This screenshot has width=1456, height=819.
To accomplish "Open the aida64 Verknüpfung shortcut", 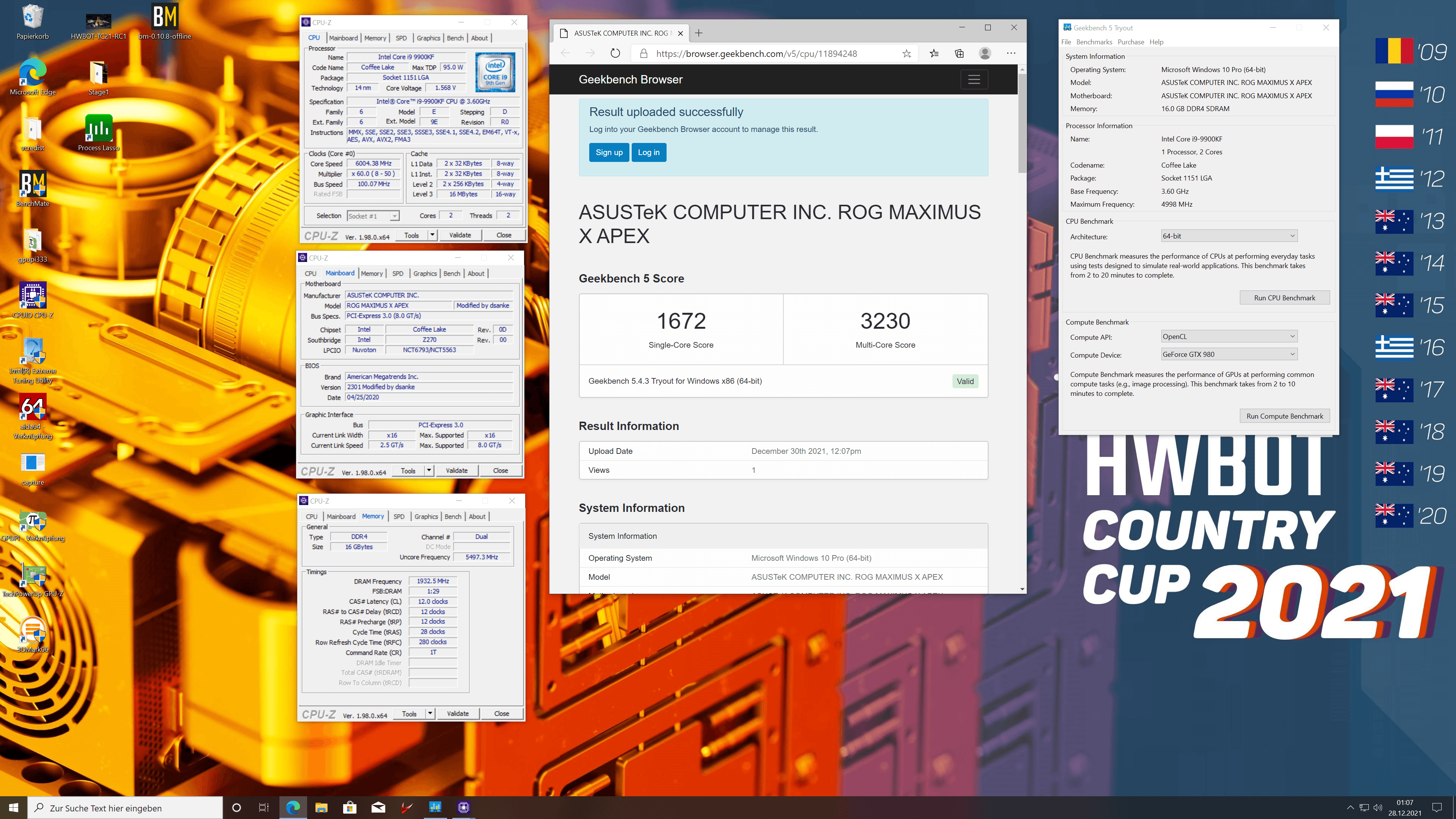I will [33, 417].
